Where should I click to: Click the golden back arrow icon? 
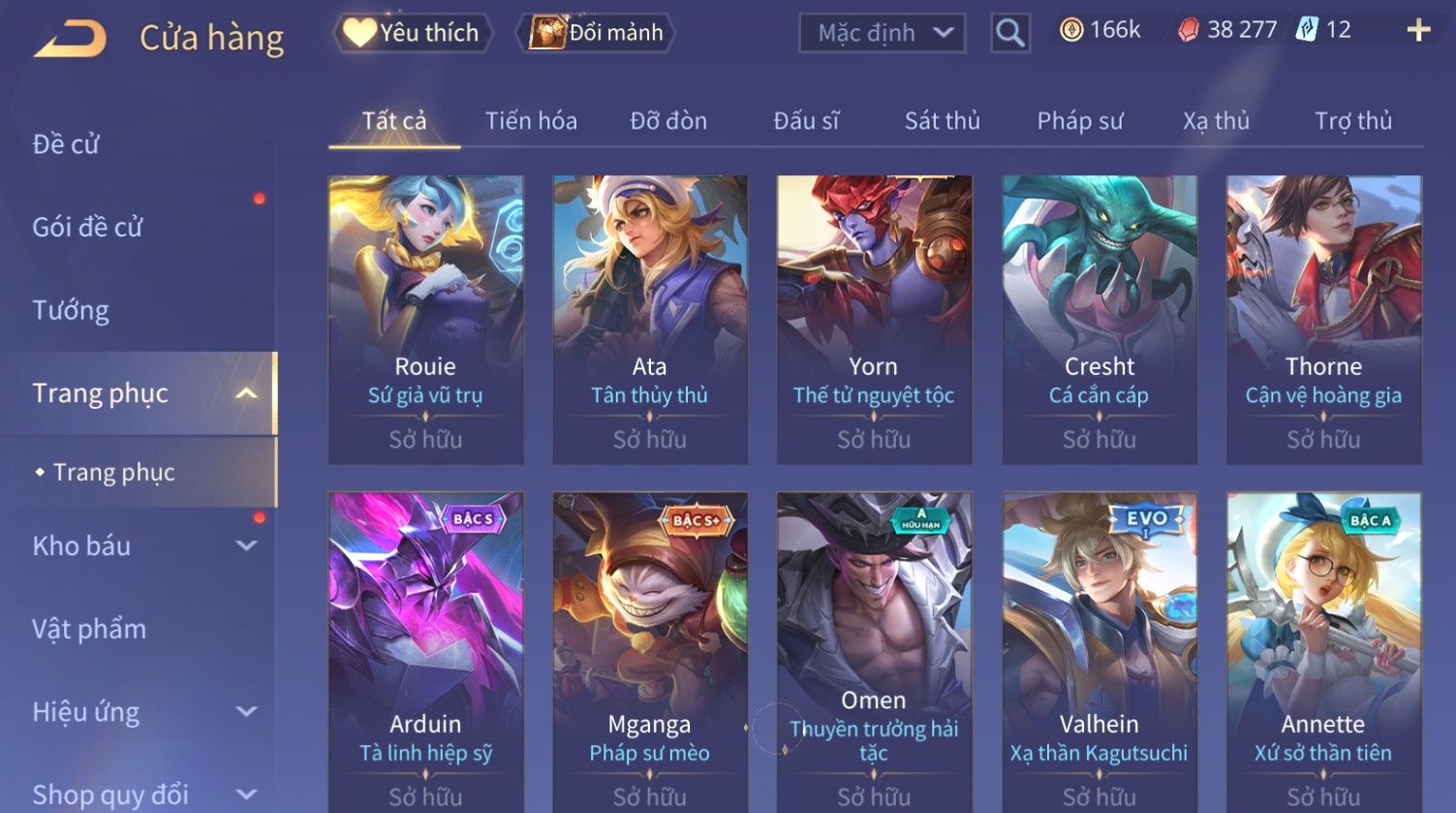pos(70,39)
